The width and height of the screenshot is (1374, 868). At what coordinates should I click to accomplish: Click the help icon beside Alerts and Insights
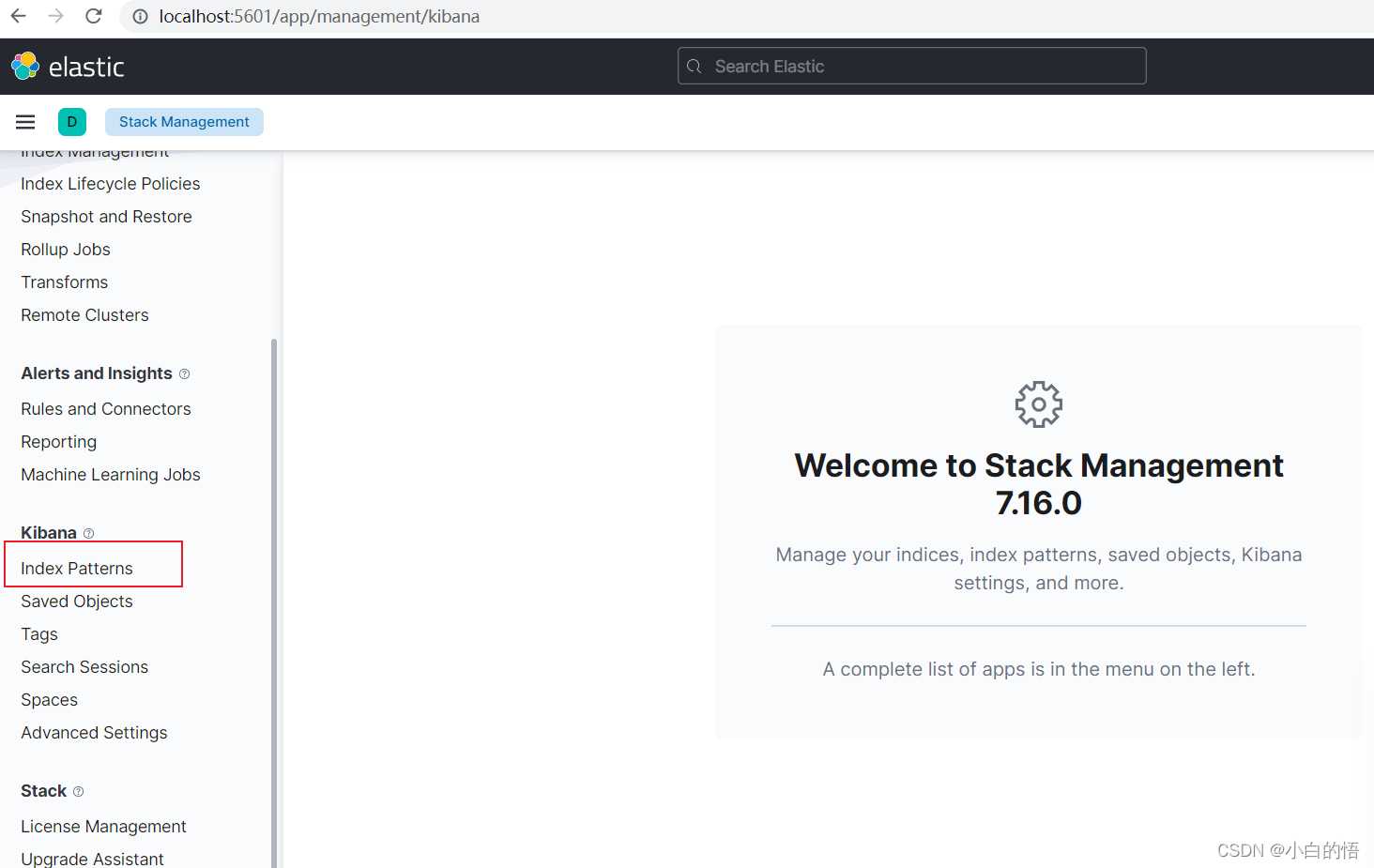tap(184, 373)
